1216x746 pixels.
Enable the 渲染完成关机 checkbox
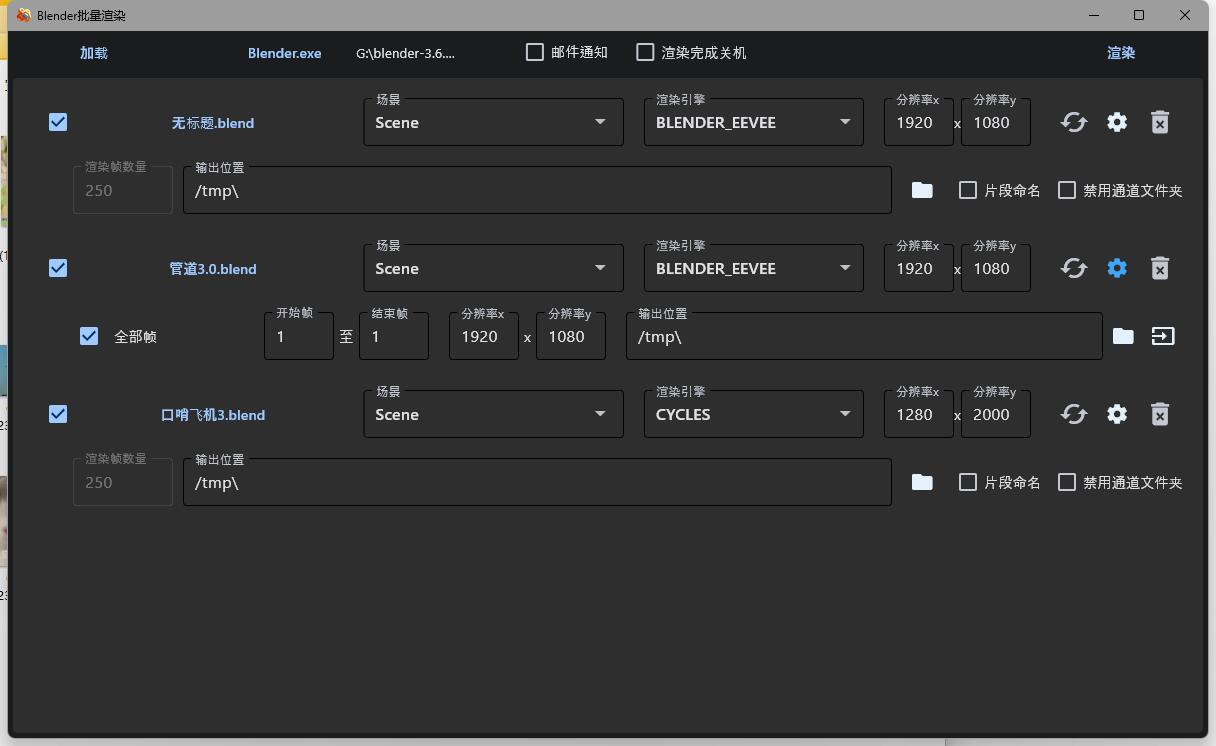pos(646,52)
